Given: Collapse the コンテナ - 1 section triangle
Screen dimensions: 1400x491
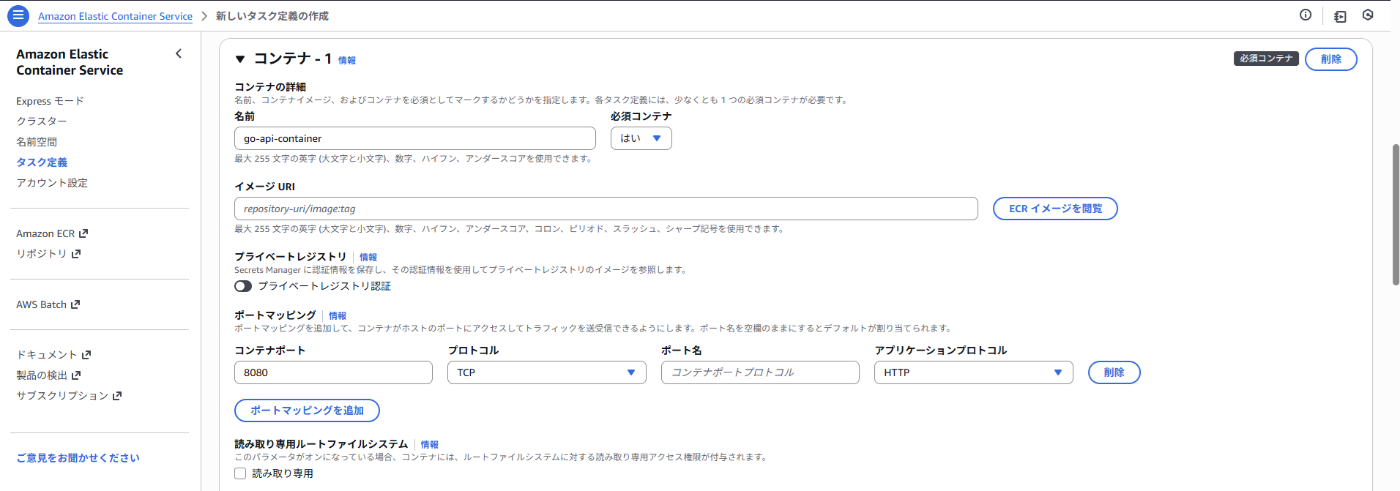Looking at the screenshot, I should 240,59.
